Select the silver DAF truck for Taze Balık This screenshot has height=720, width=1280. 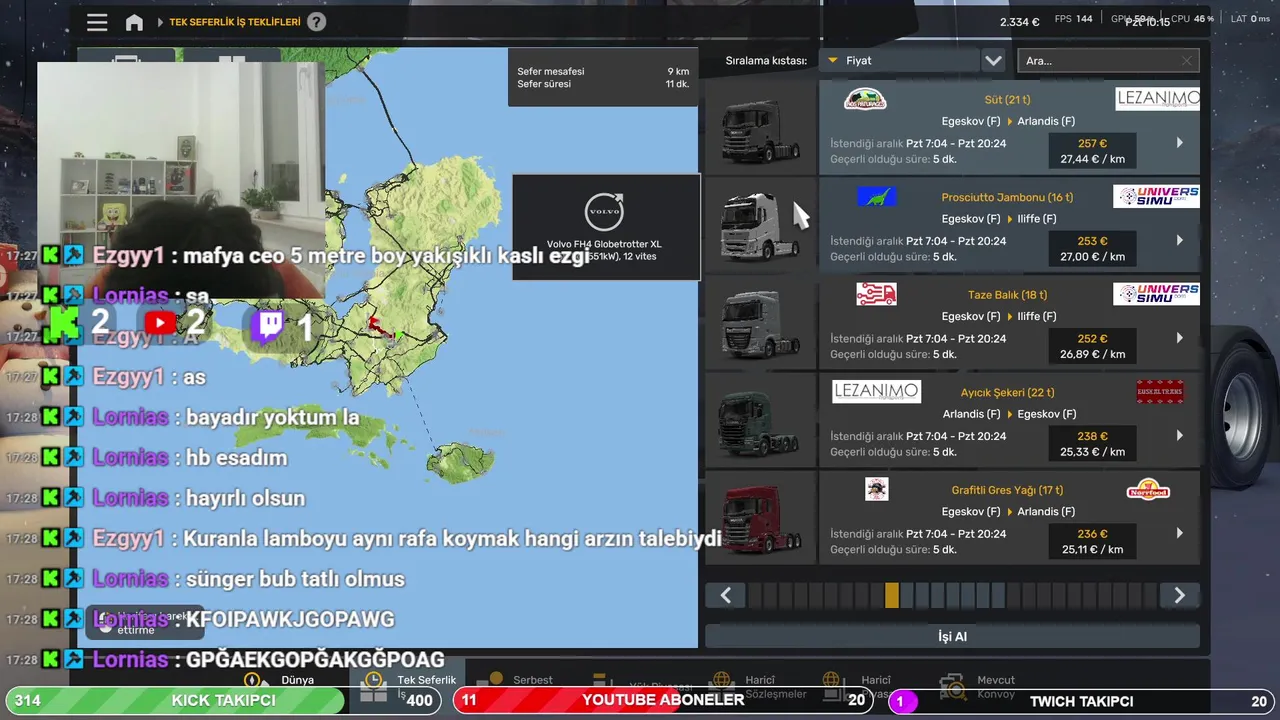tap(761, 322)
